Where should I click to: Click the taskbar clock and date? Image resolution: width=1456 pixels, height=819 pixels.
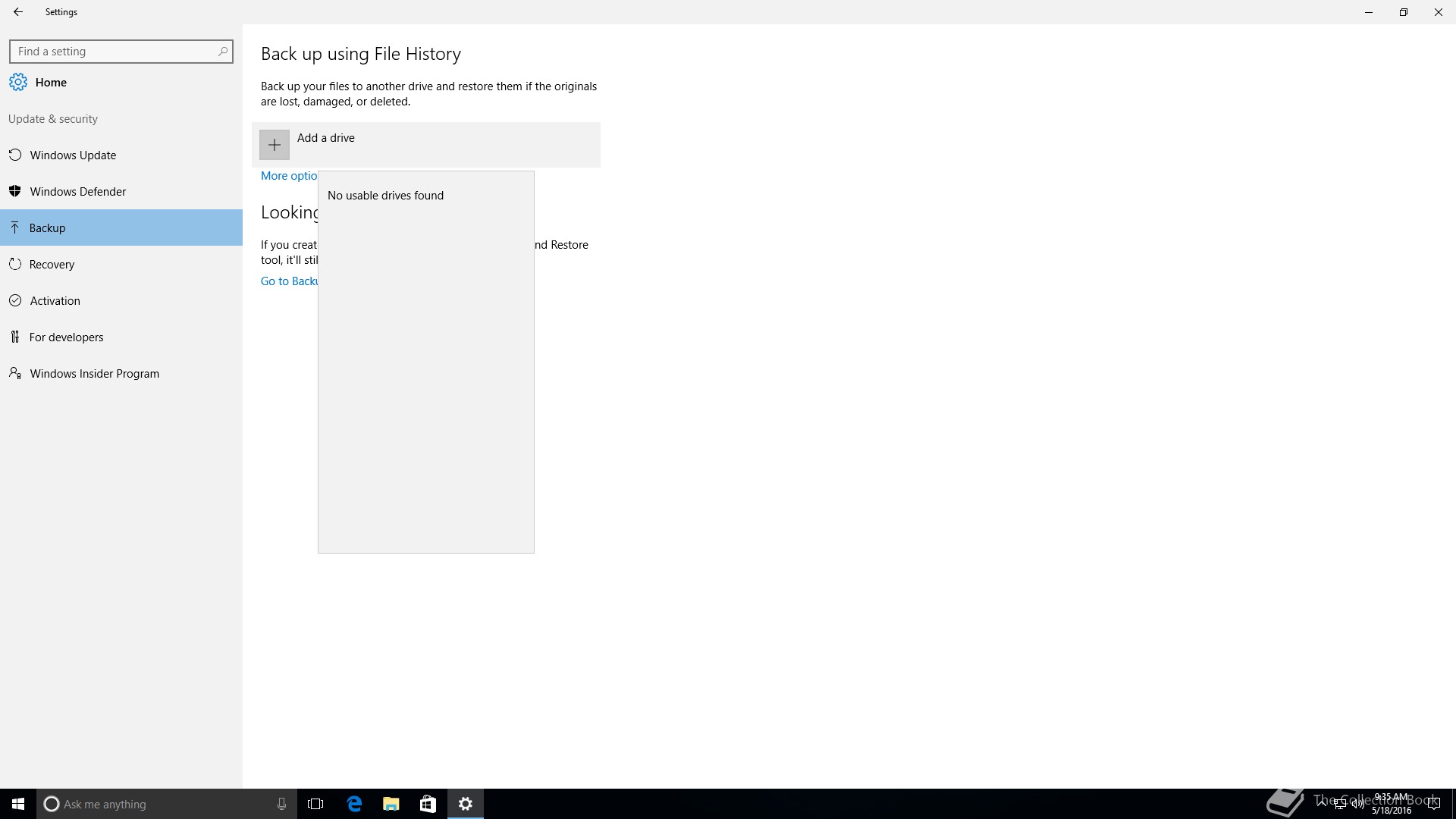click(x=1392, y=804)
